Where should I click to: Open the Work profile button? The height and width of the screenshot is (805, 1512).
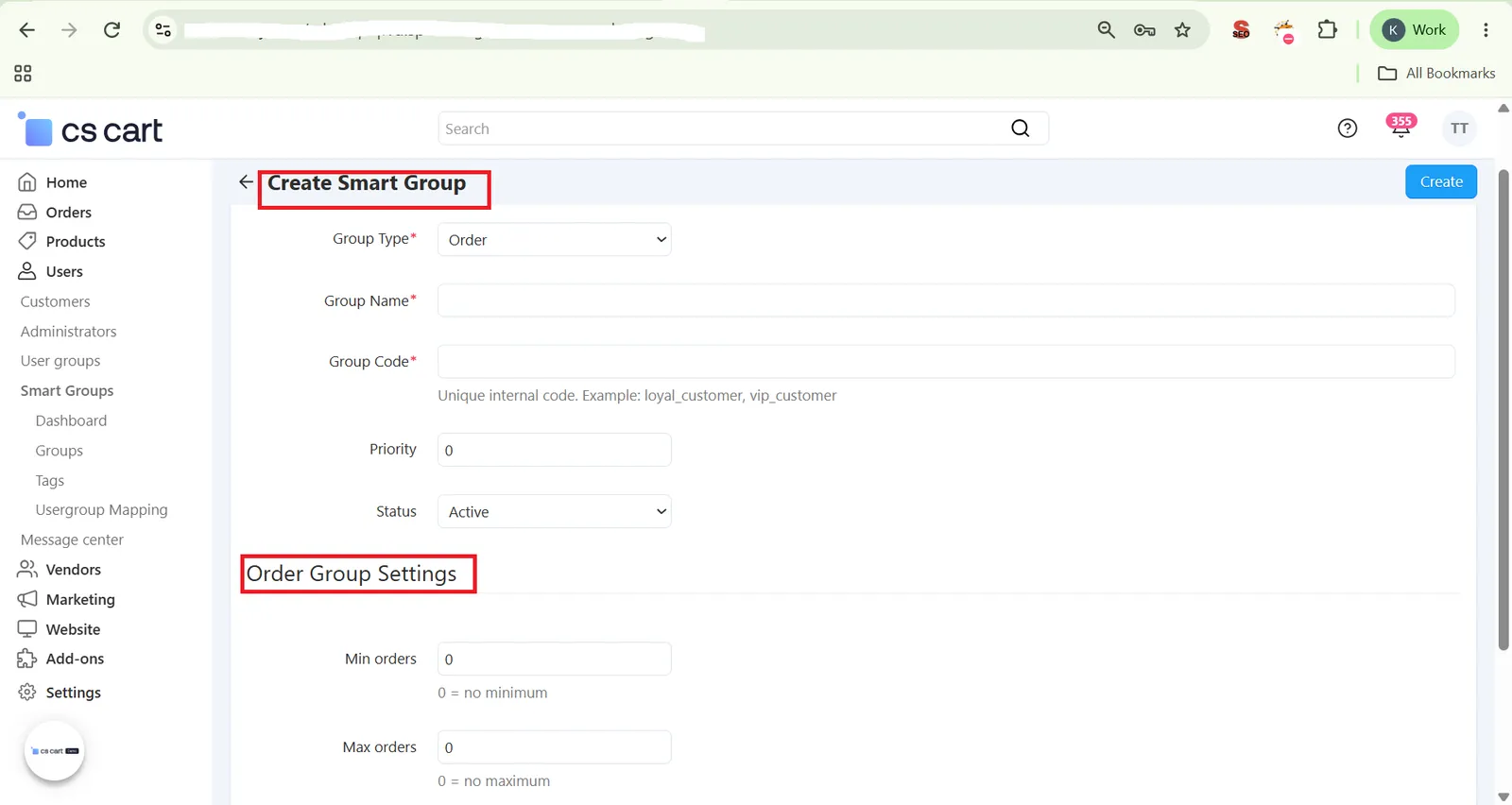point(1415,30)
